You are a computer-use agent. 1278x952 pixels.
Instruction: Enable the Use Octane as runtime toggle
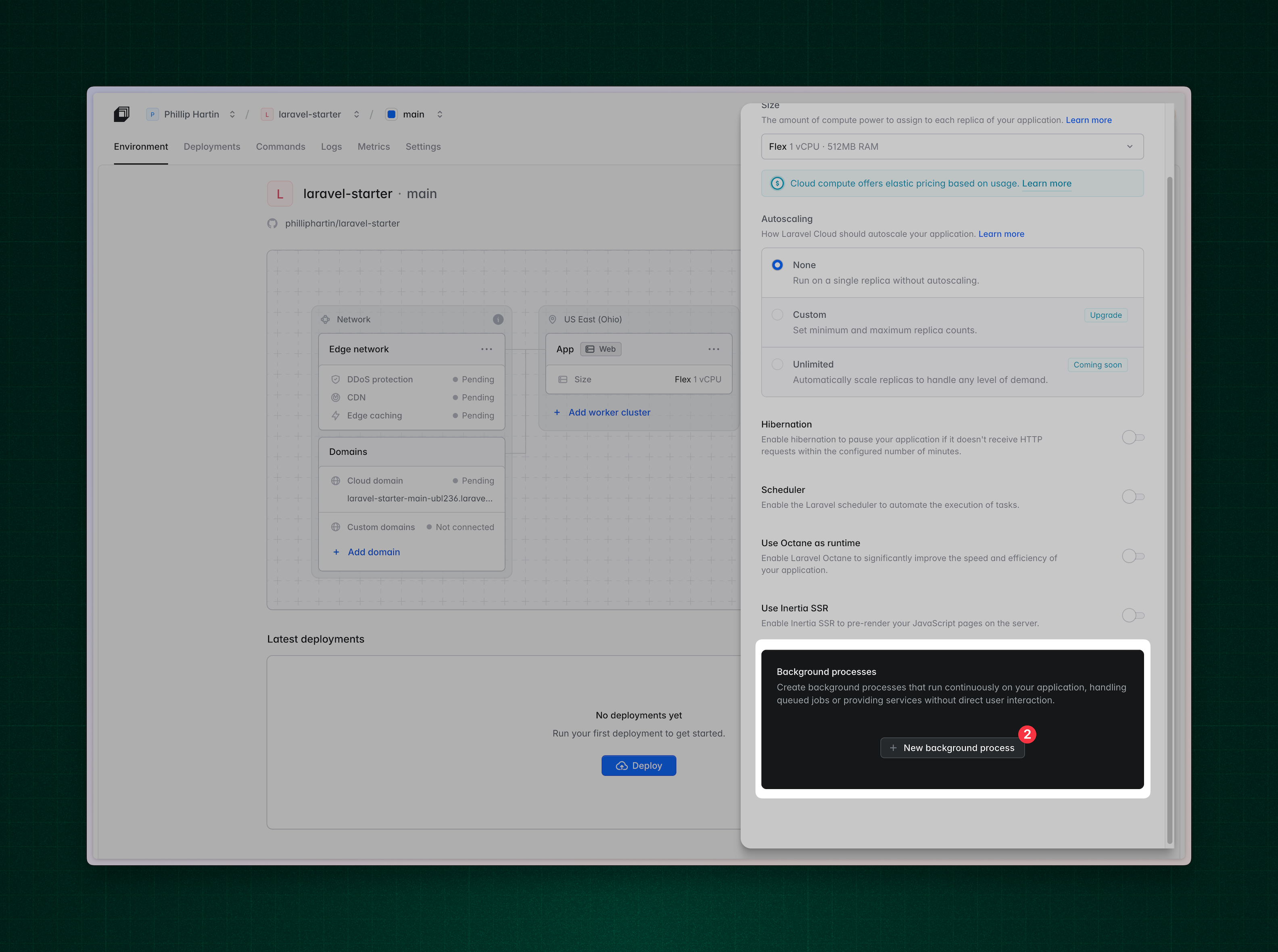pyautogui.click(x=1132, y=556)
